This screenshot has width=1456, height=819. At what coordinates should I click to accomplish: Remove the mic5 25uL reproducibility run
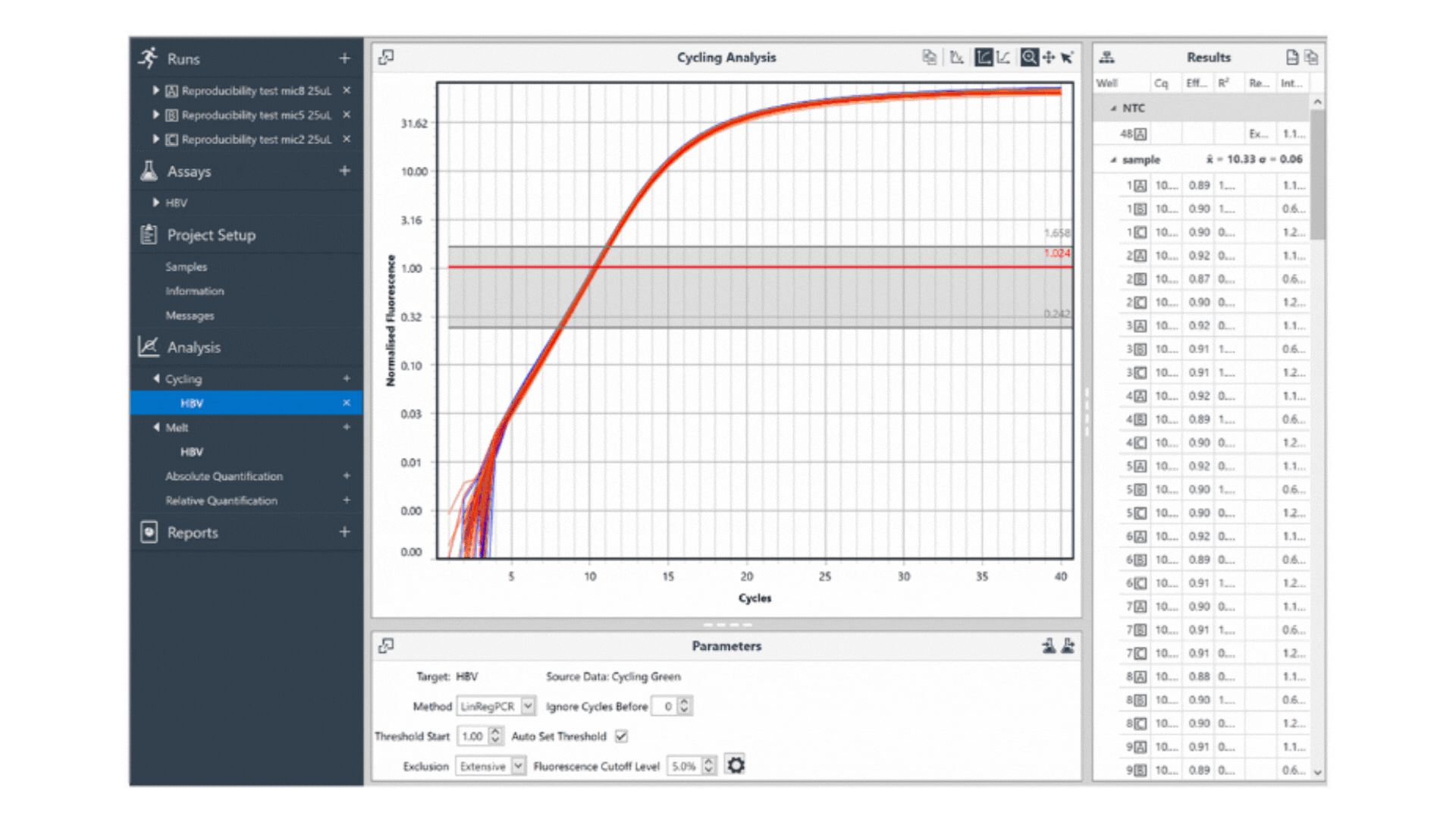[x=347, y=115]
